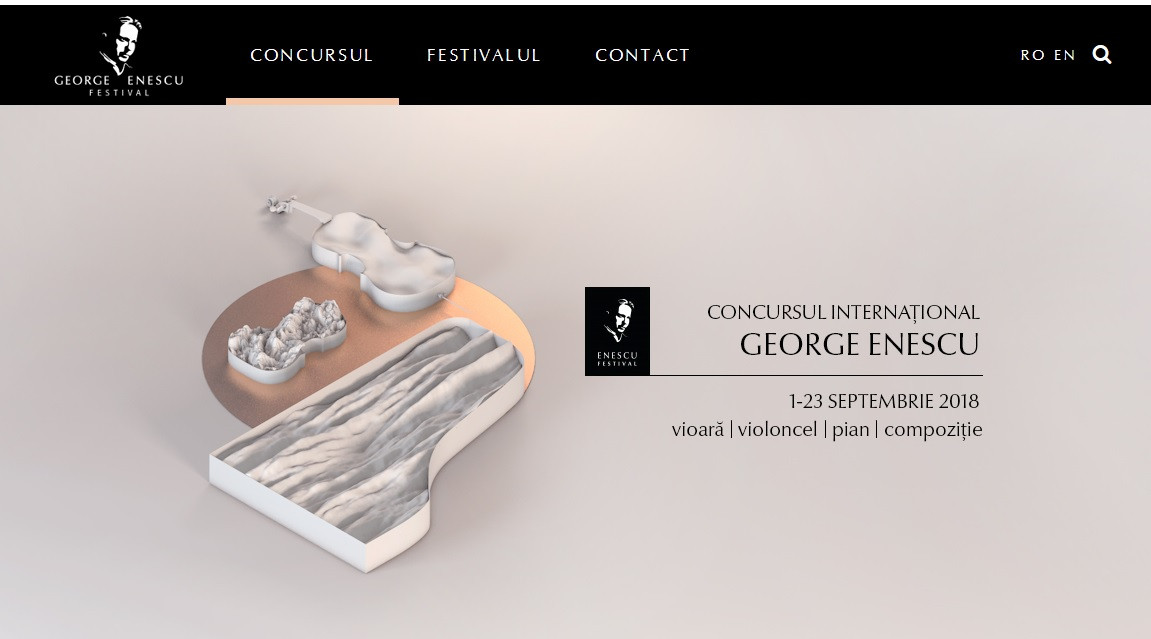Switch language to RO
This screenshot has height=639, width=1151.
(1033, 55)
